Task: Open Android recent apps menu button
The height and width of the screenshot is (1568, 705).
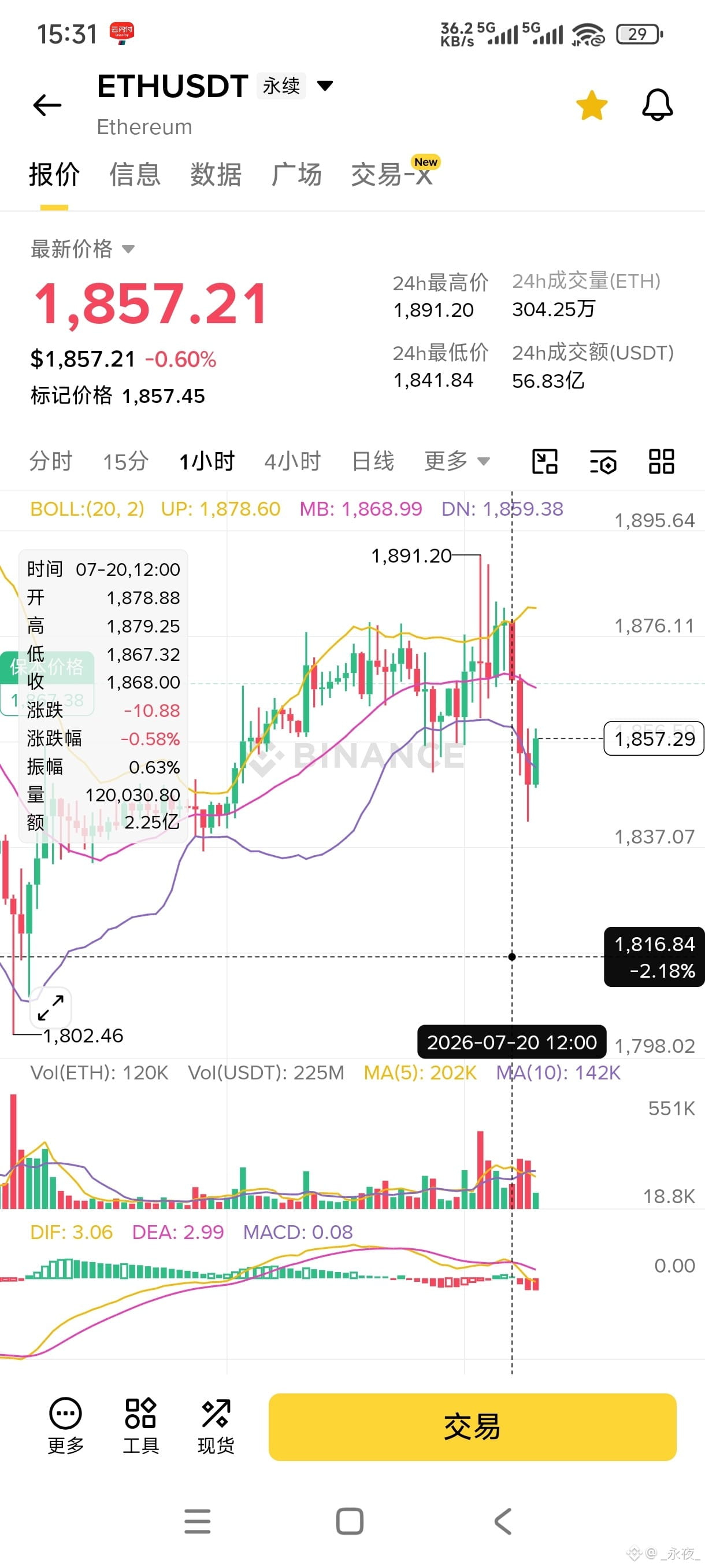Action: 197,1521
